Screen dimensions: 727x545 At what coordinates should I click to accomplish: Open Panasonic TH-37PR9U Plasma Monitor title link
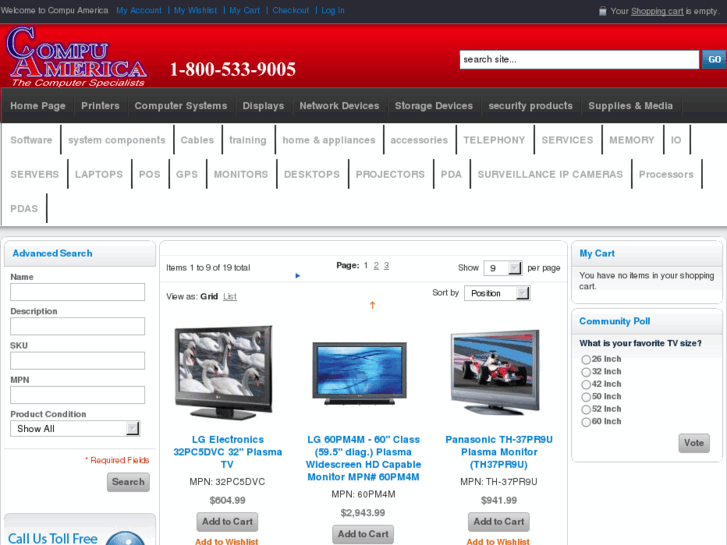click(x=499, y=452)
